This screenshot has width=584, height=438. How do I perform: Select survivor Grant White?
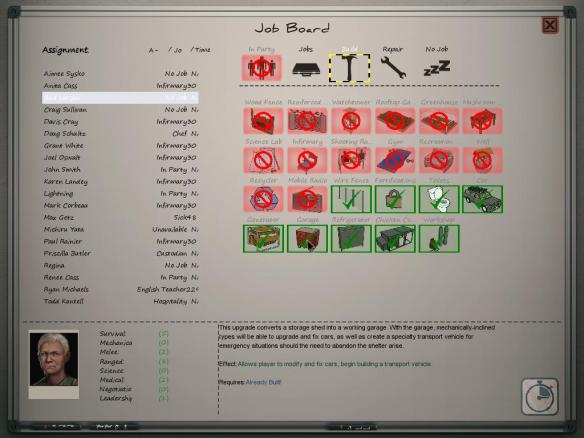(x=120, y=146)
